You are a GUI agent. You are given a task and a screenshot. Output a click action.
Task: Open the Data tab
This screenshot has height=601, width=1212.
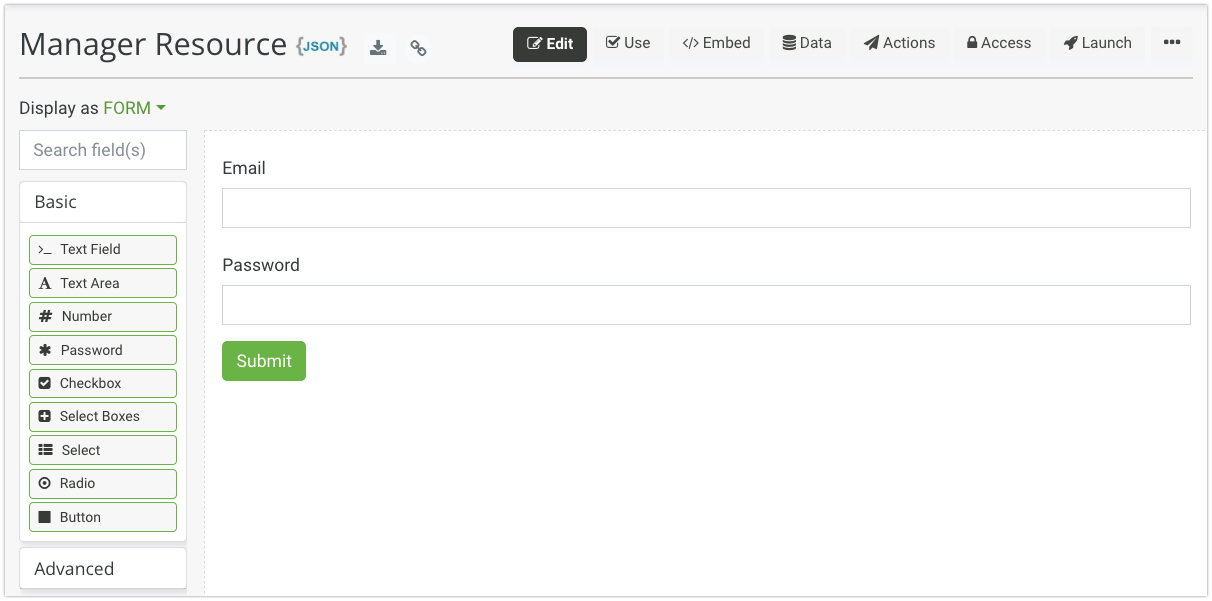tap(807, 43)
